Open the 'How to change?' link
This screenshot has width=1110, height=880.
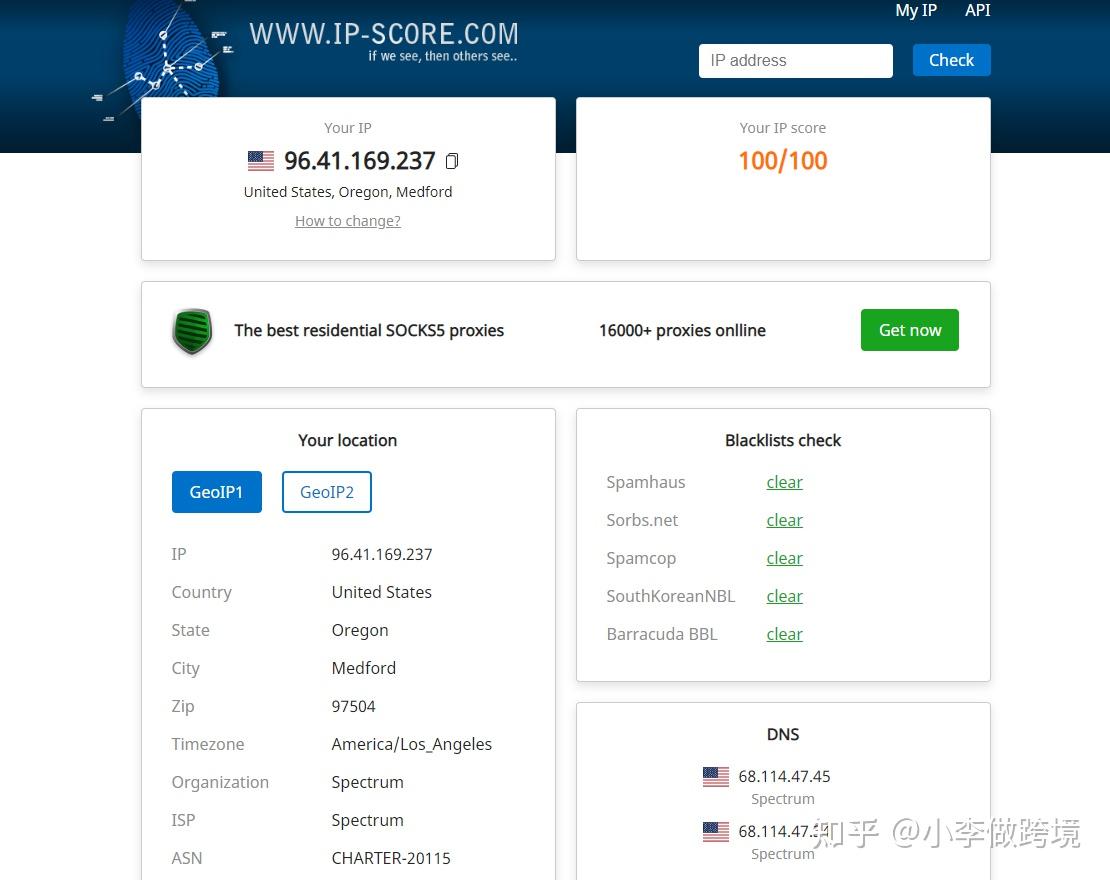pyautogui.click(x=348, y=221)
